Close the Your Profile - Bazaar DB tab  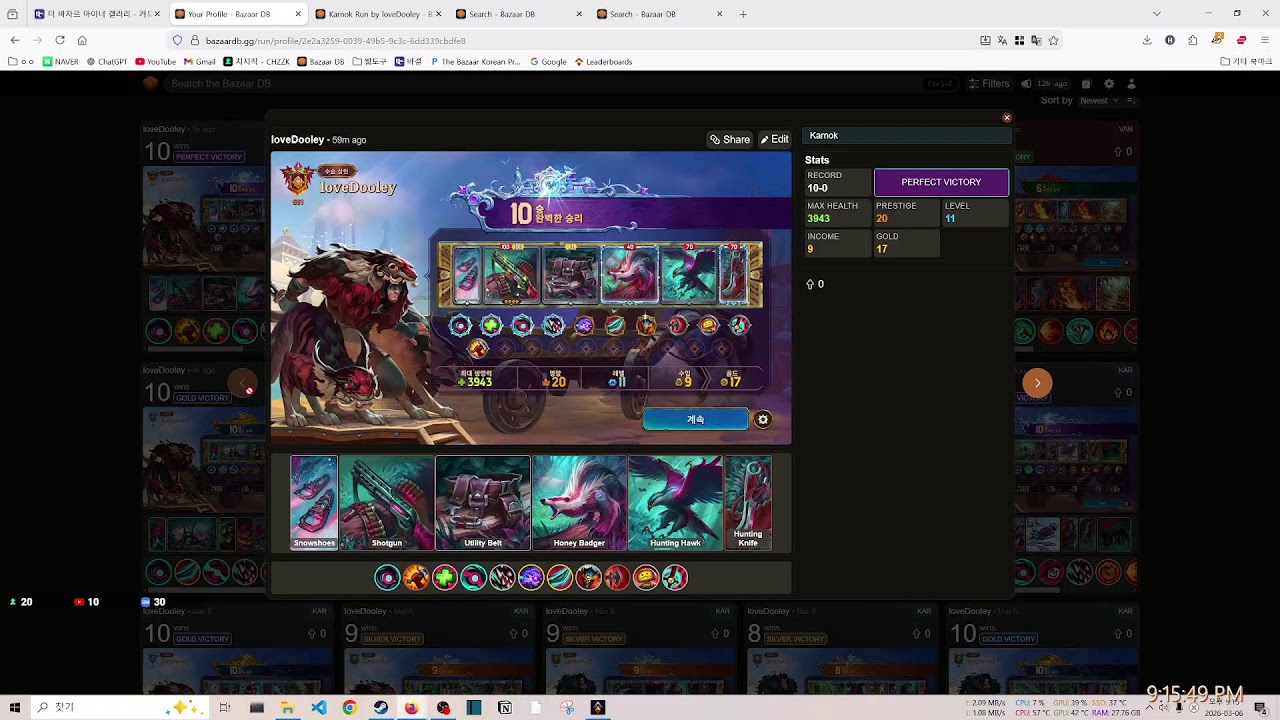(298, 14)
